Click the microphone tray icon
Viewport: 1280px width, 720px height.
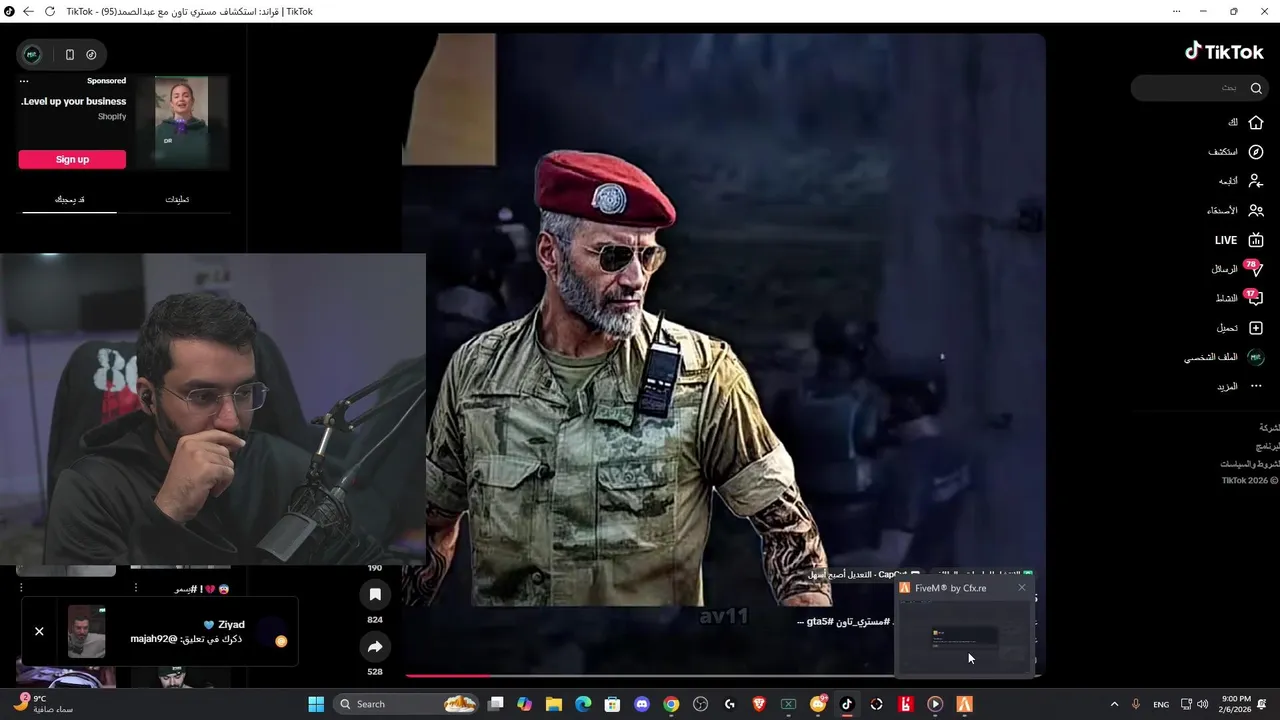point(1136,704)
